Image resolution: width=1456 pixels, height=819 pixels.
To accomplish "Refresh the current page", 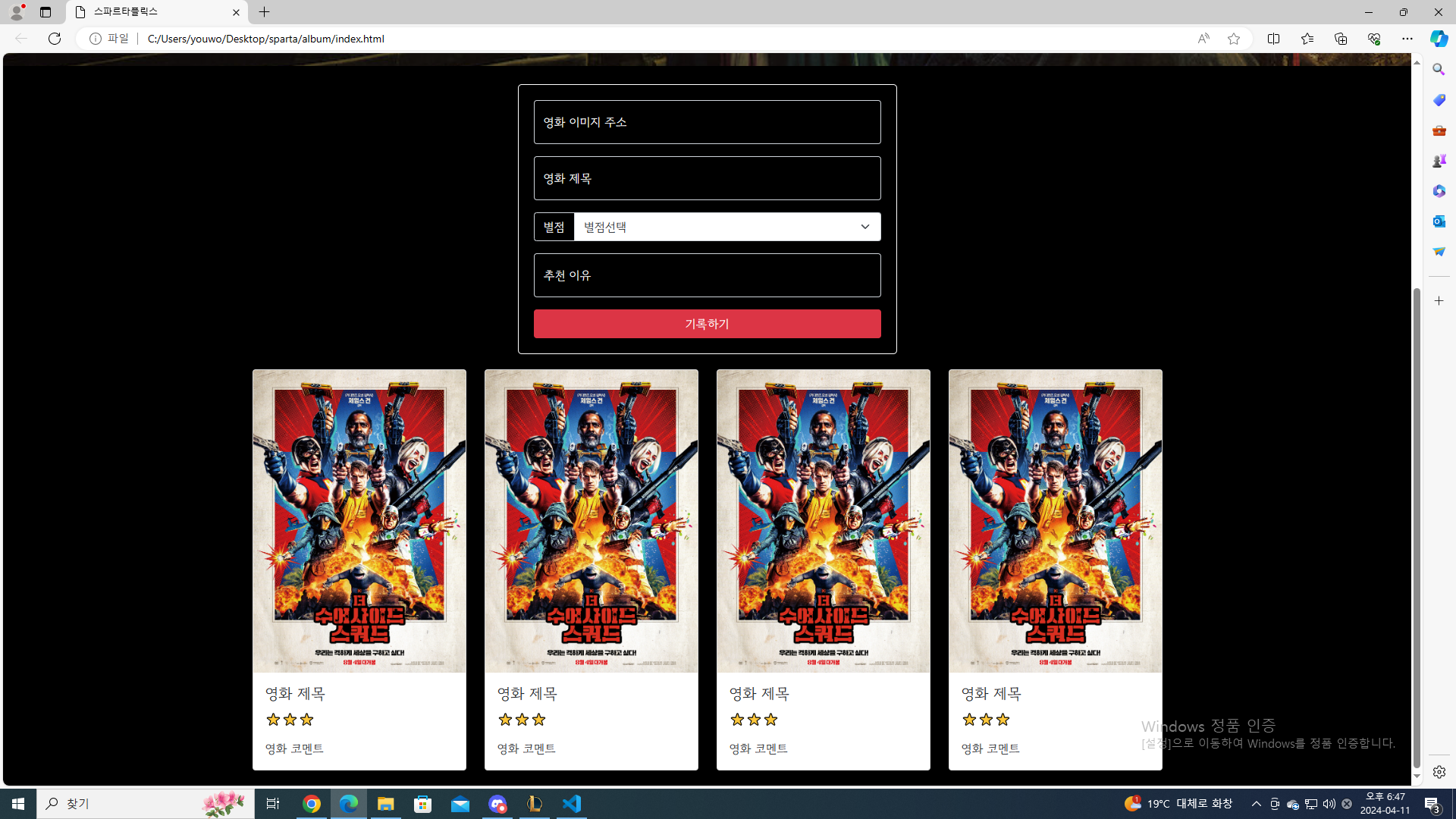I will (x=55, y=39).
